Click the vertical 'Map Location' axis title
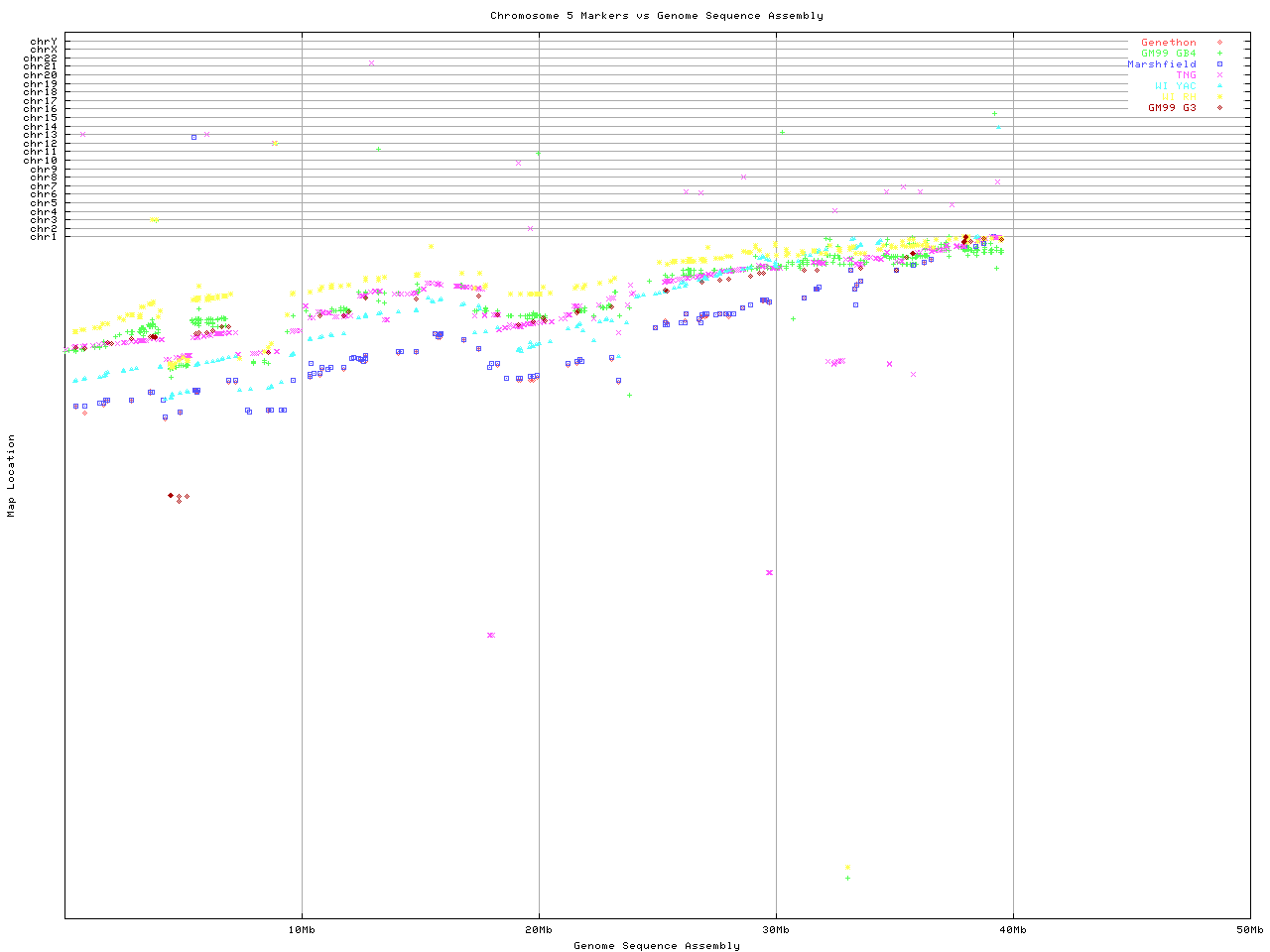Screen dimensions: 1270x952 tap(12, 476)
